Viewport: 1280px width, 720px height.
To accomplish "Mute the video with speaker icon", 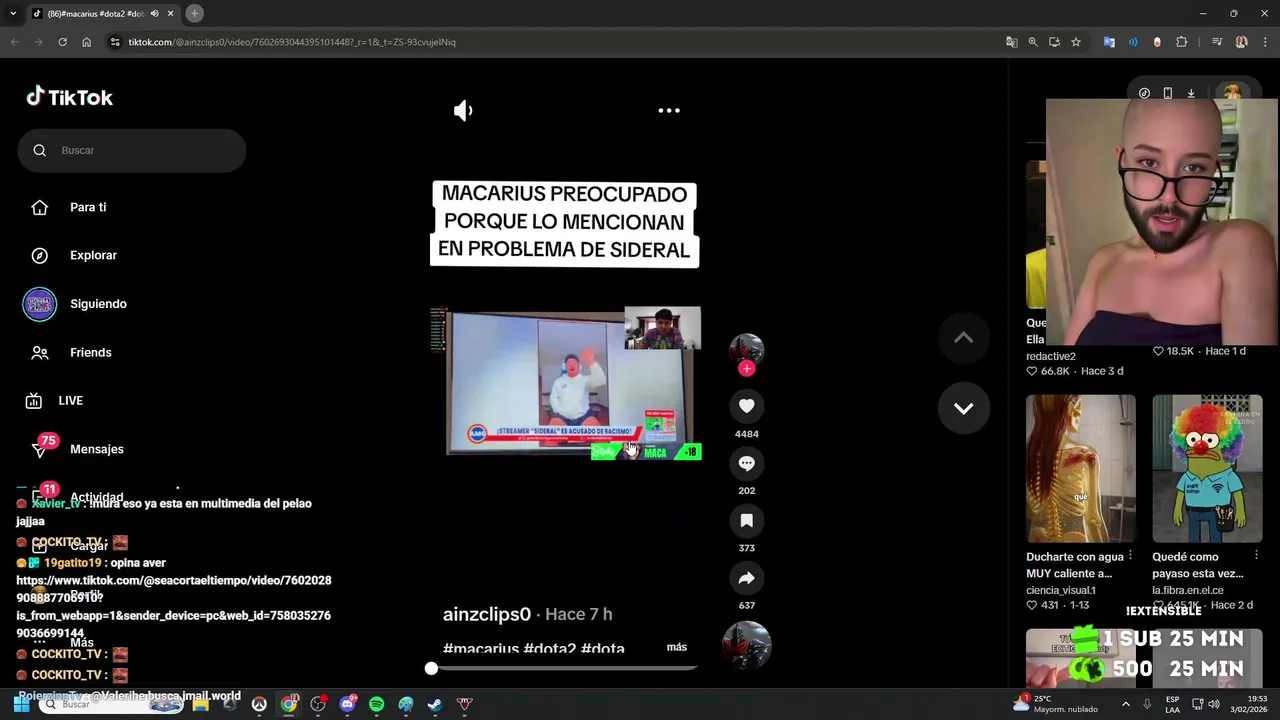I will 462,111.
